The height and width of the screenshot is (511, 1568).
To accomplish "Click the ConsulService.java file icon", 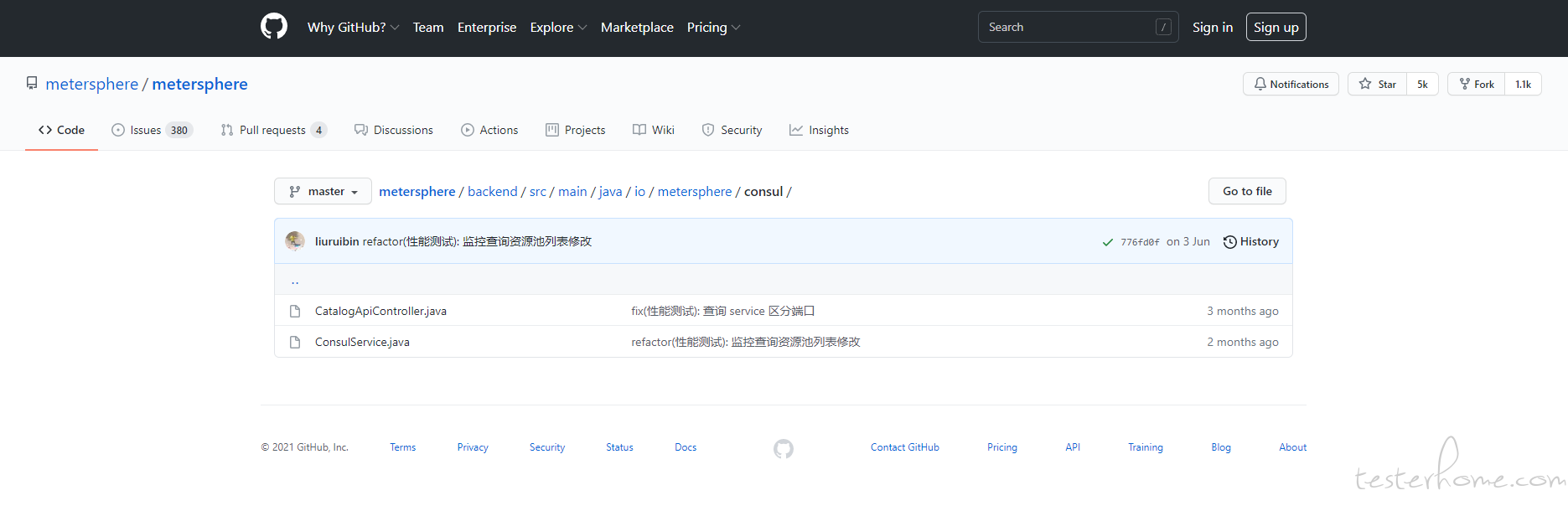I will 295,342.
